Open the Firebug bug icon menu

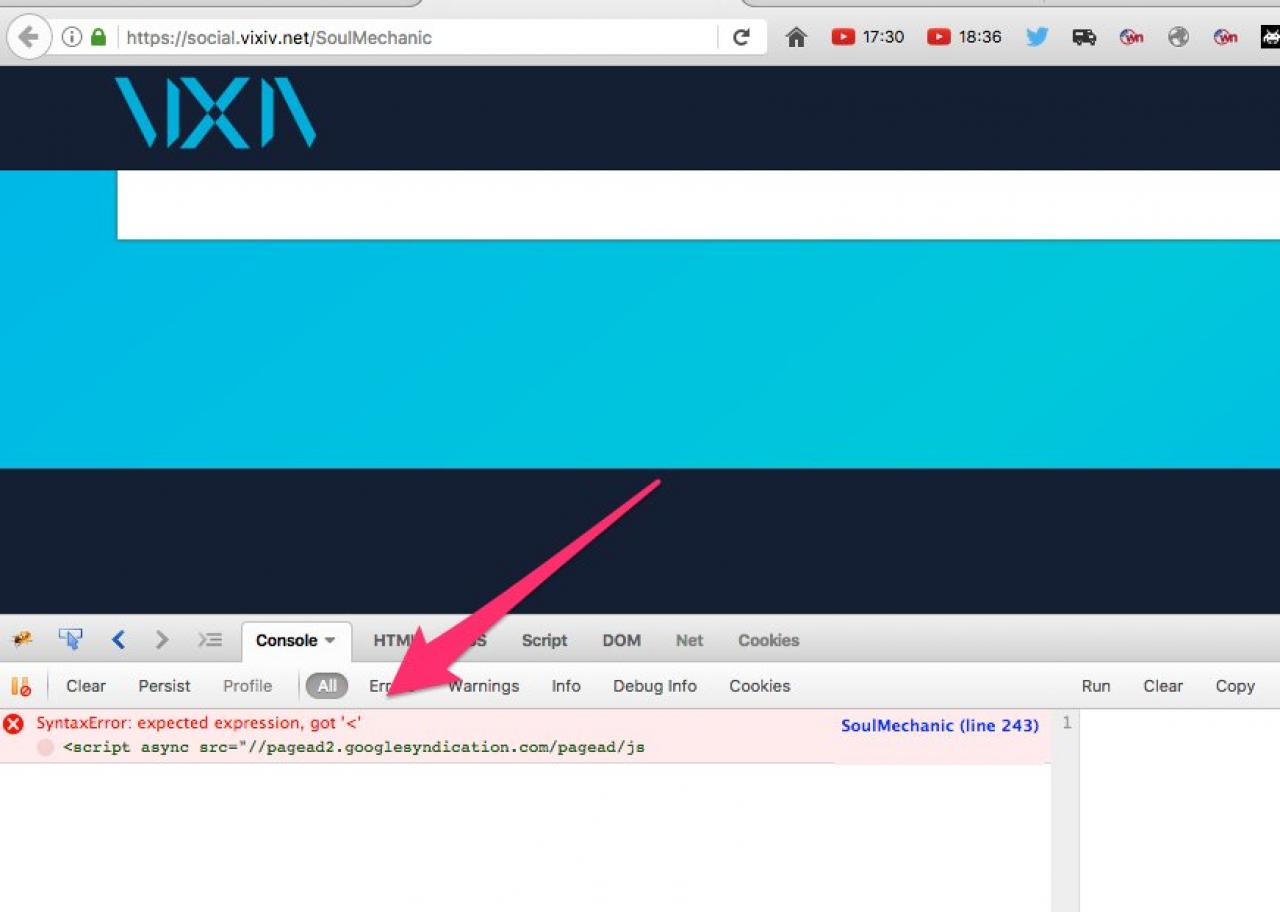tap(22, 640)
